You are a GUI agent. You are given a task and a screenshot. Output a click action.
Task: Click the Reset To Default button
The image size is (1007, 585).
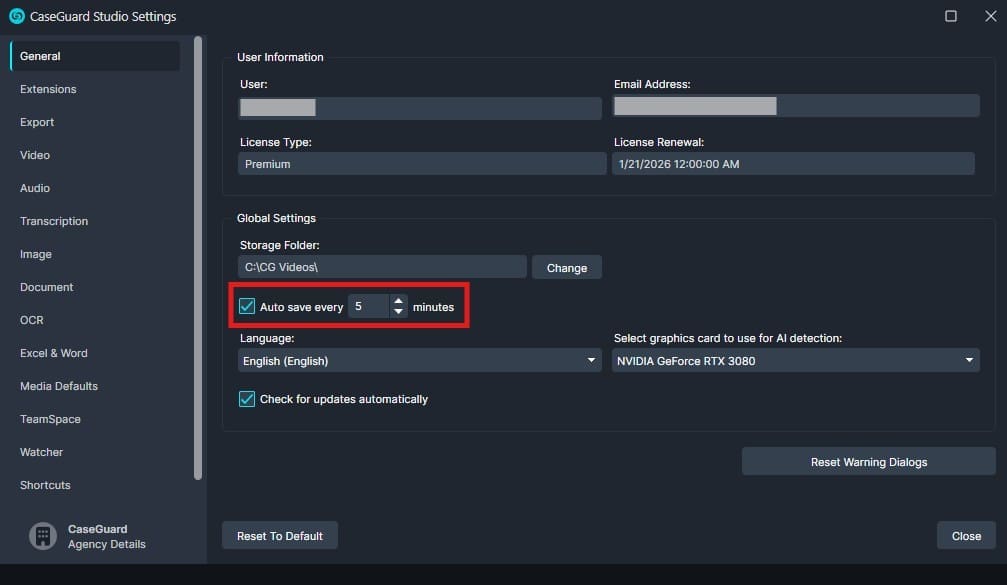point(279,535)
